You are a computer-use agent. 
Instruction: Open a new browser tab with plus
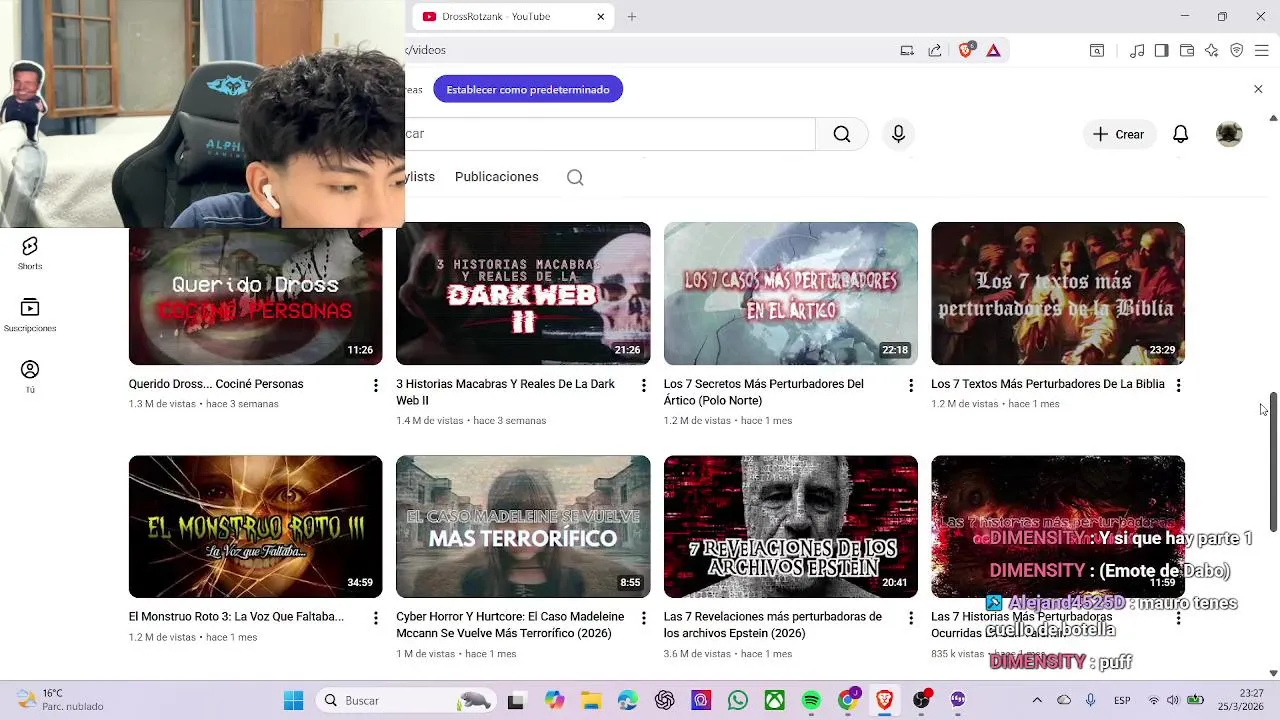[x=631, y=16]
